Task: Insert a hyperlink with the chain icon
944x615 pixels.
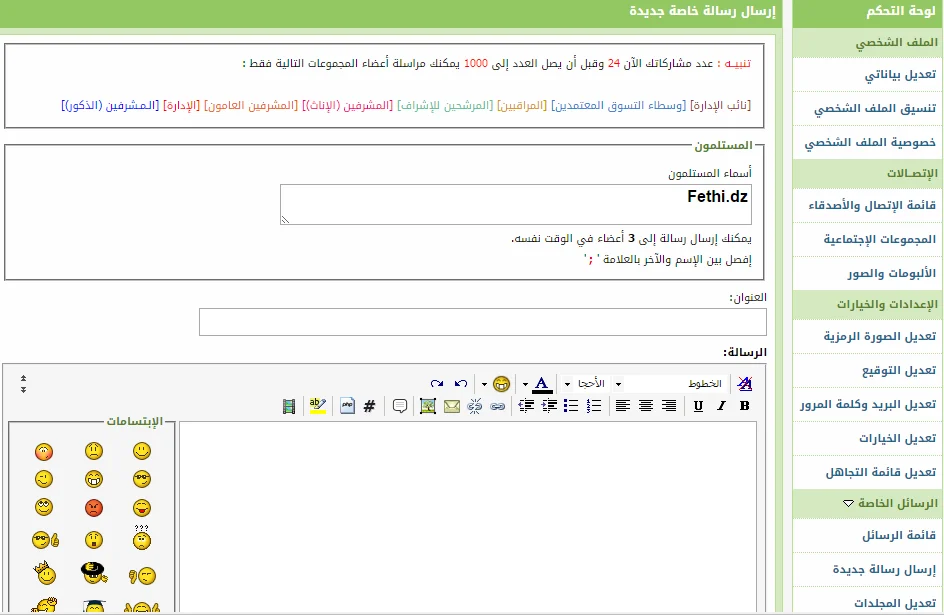Action: pyautogui.click(x=497, y=406)
